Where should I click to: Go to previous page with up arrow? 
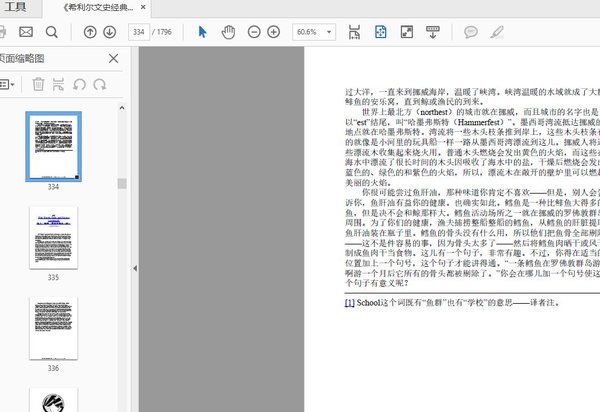point(90,32)
